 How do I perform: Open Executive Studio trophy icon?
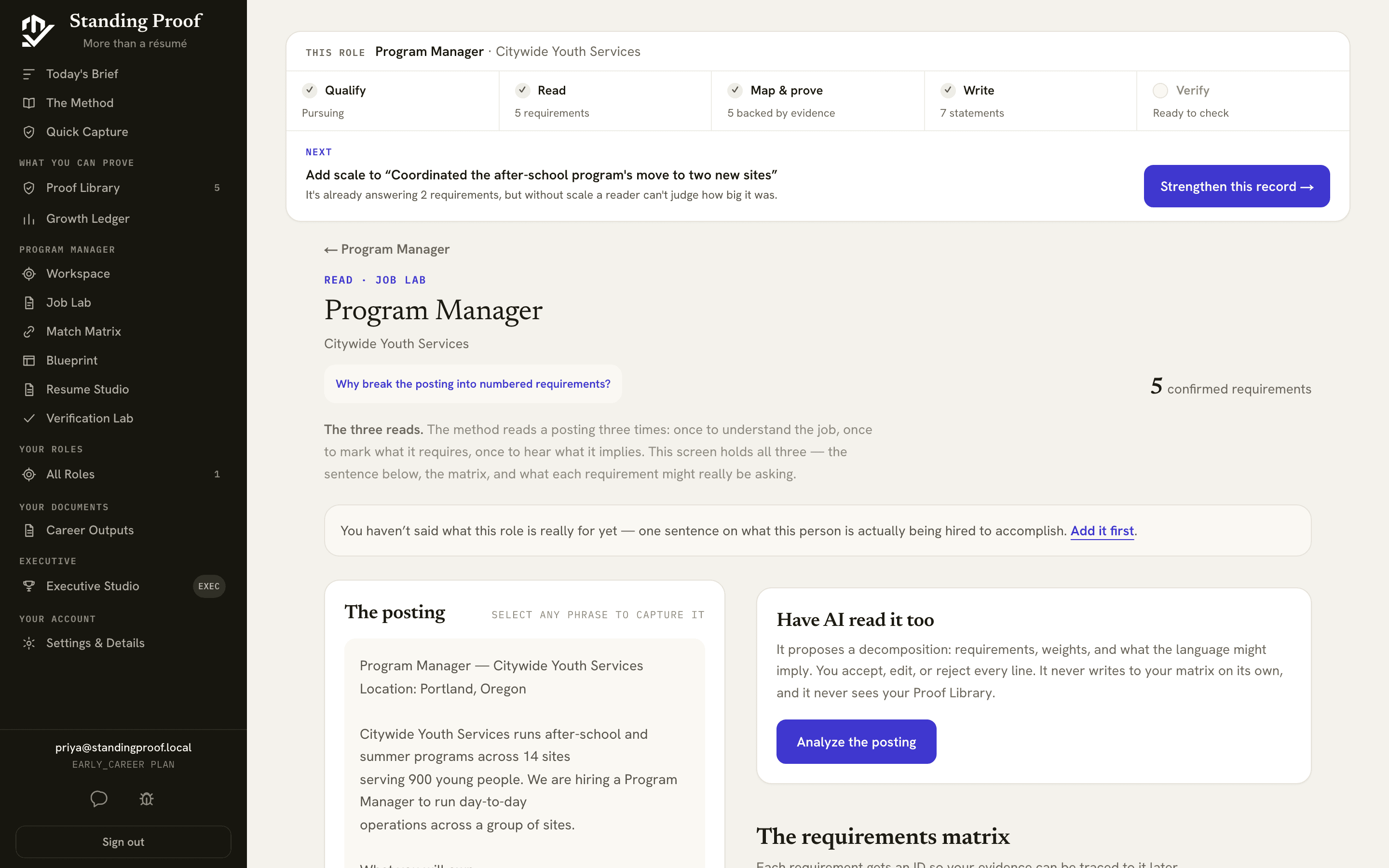pos(29,586)
